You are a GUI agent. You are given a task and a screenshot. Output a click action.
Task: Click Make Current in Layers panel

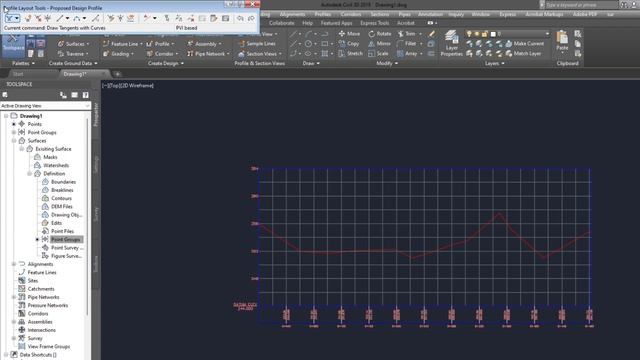tap(525, 44)
